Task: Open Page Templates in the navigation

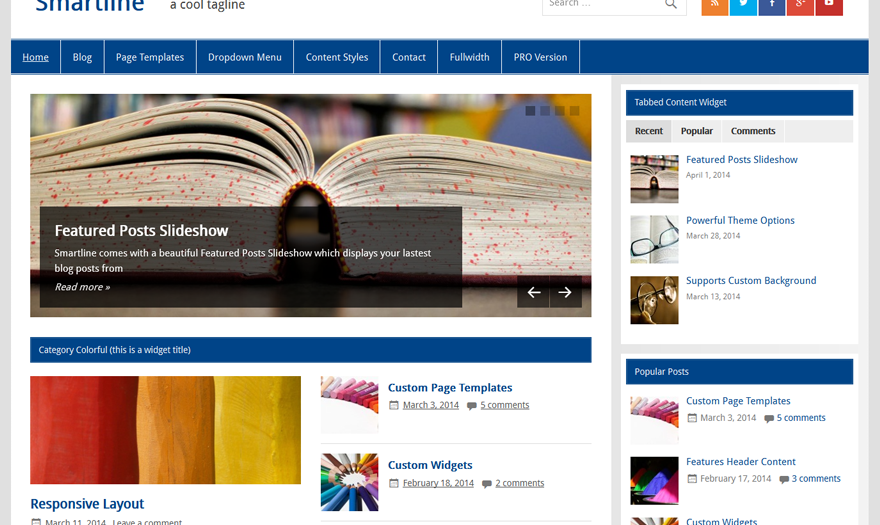Action: [x=150, y=57]
